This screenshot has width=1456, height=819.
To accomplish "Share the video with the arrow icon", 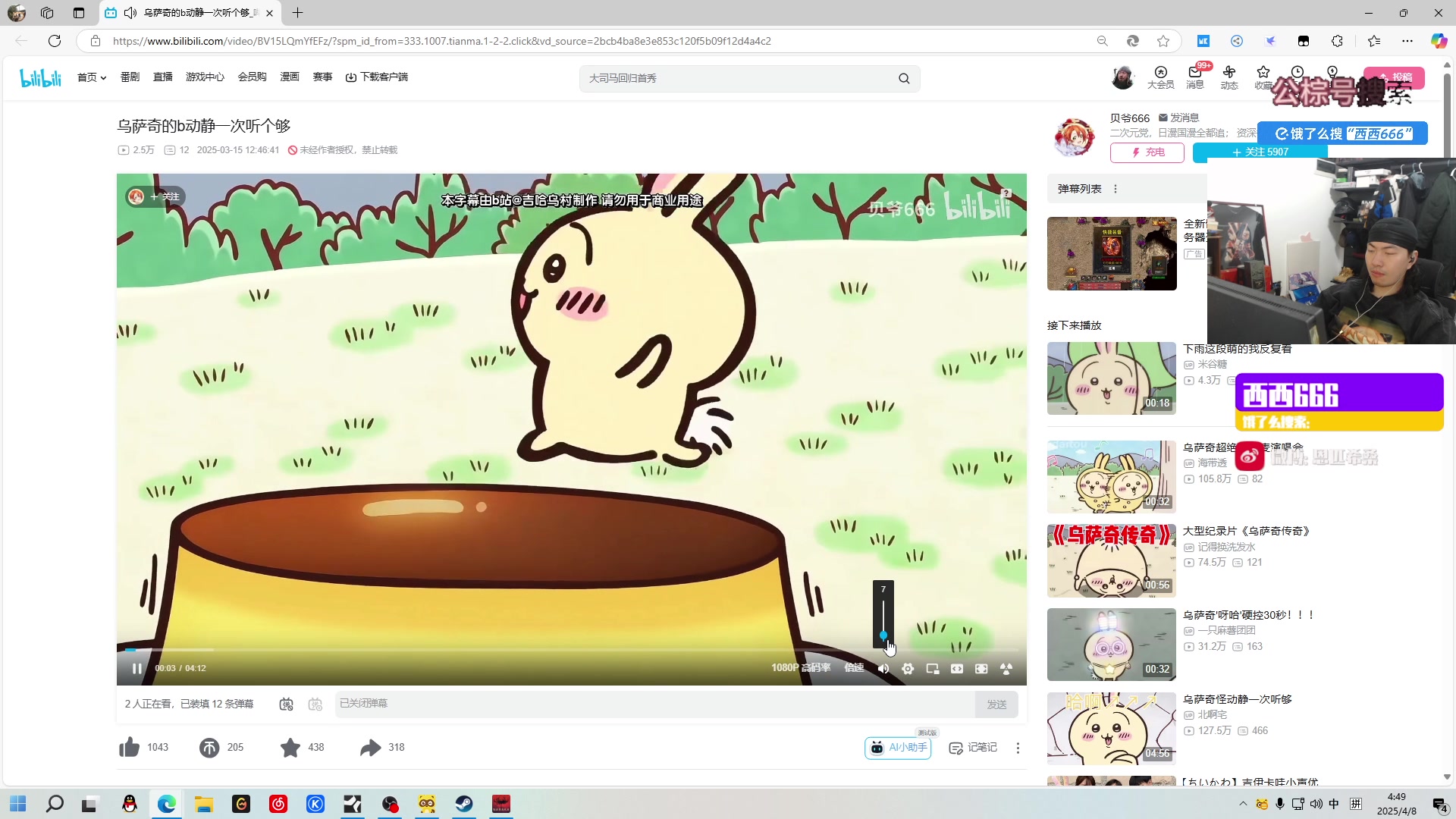I will (x=370, y=748).
